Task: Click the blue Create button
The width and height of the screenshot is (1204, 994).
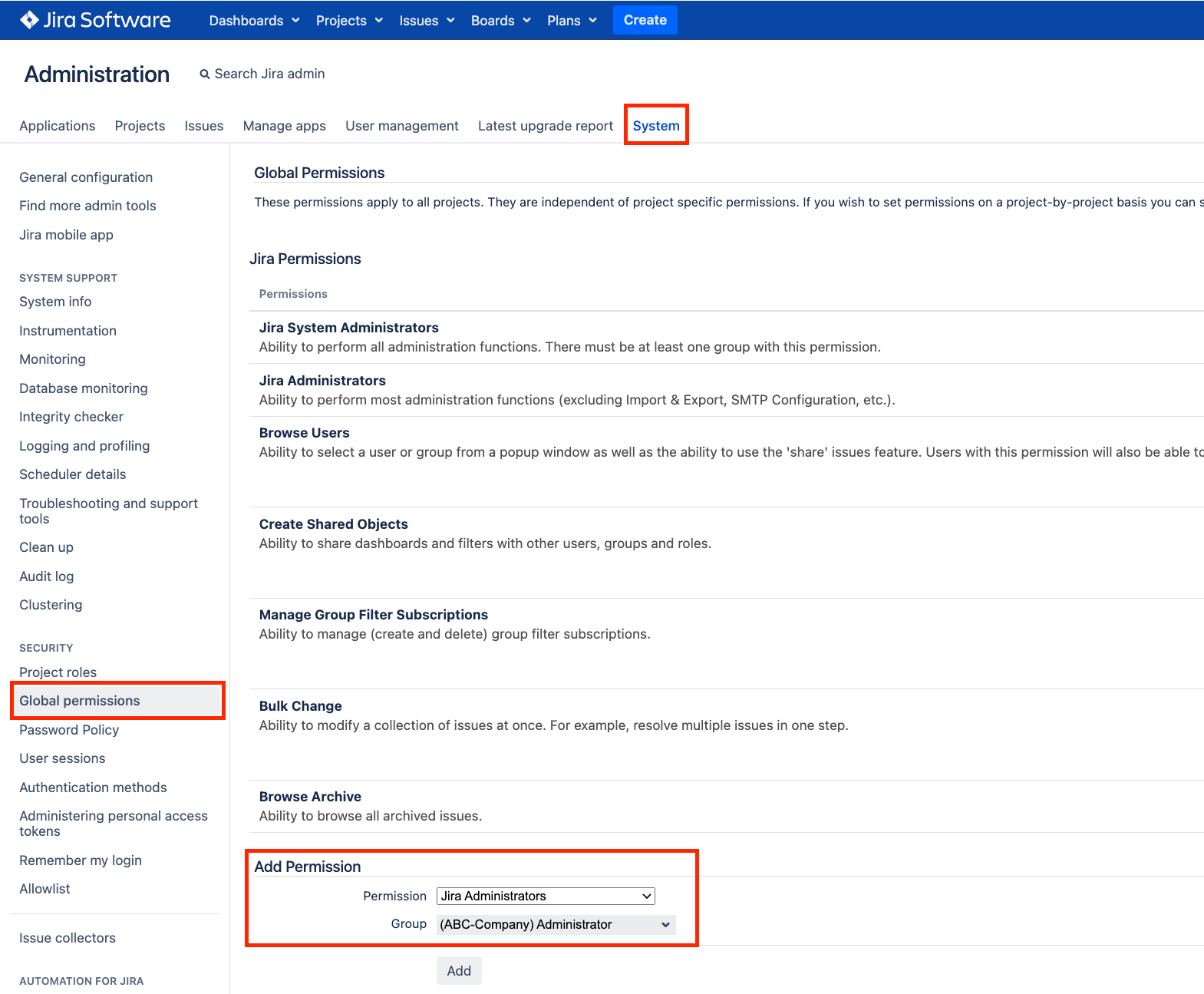Action: click(x=645, y=20)
